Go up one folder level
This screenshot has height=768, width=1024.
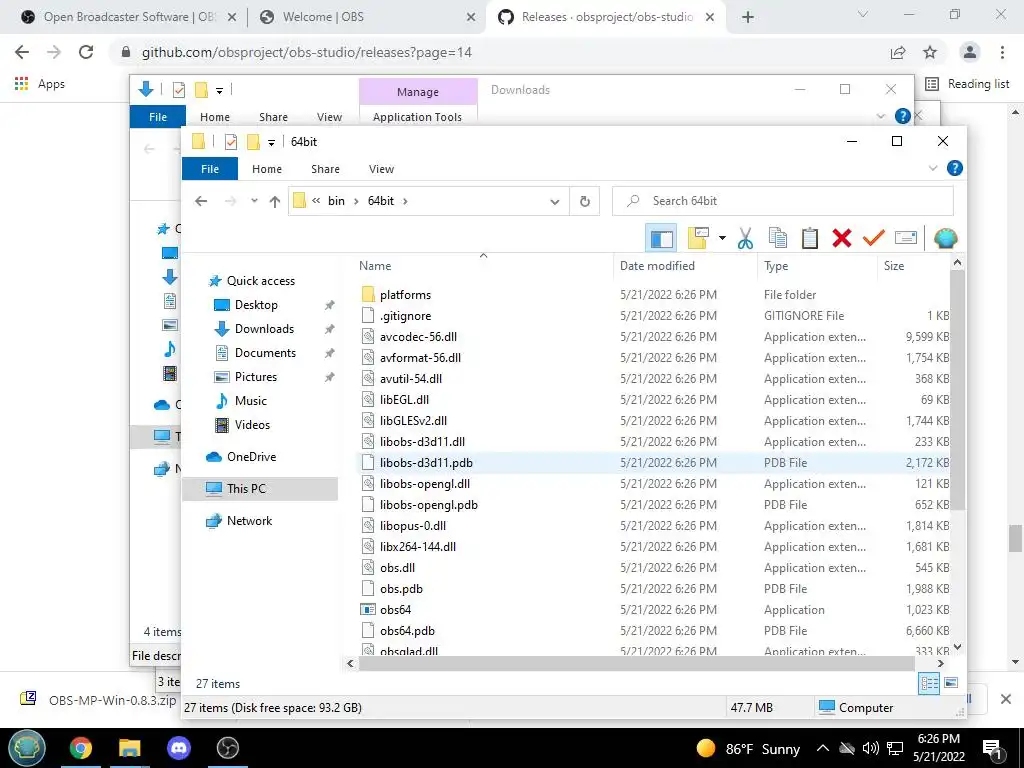point(275,201)
